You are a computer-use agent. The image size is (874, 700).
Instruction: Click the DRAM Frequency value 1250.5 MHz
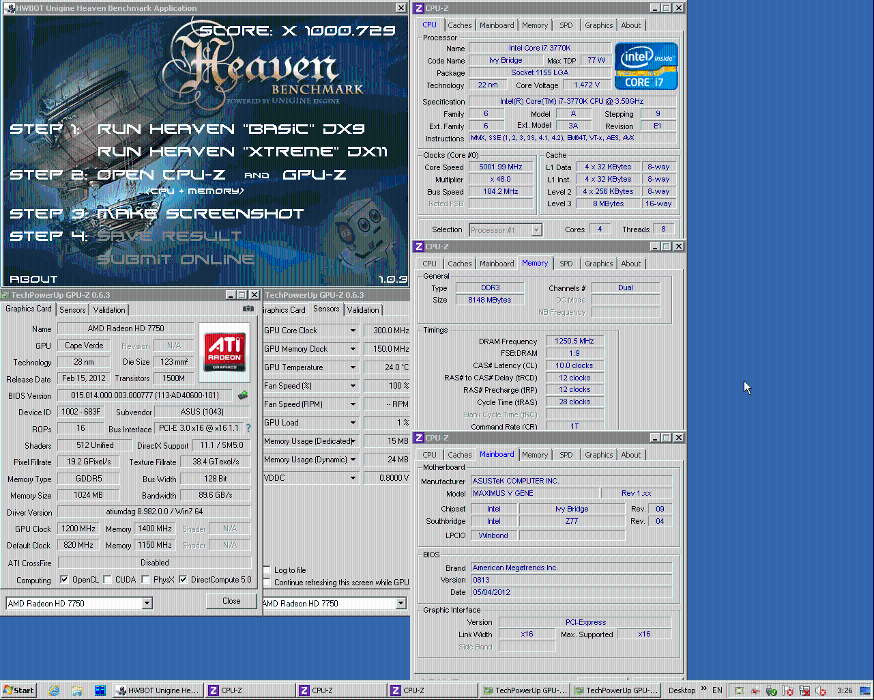(x=574, y=341)
